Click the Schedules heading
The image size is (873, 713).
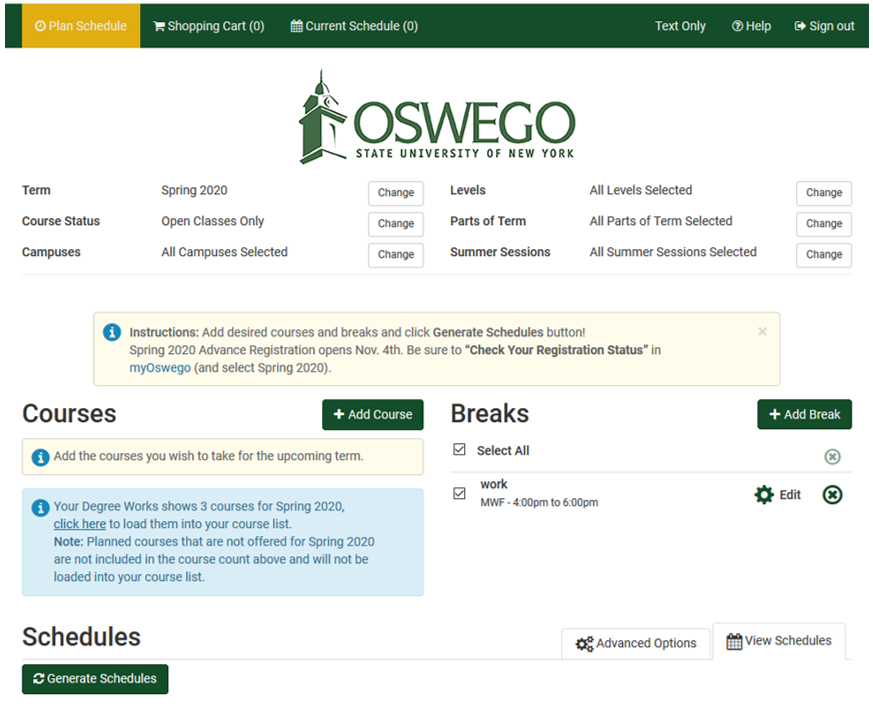[81, 637]
